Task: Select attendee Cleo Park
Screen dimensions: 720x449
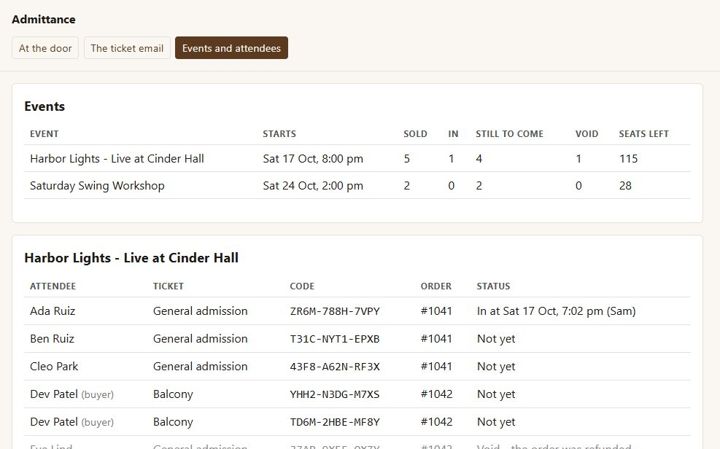Action: coord(54,366)
